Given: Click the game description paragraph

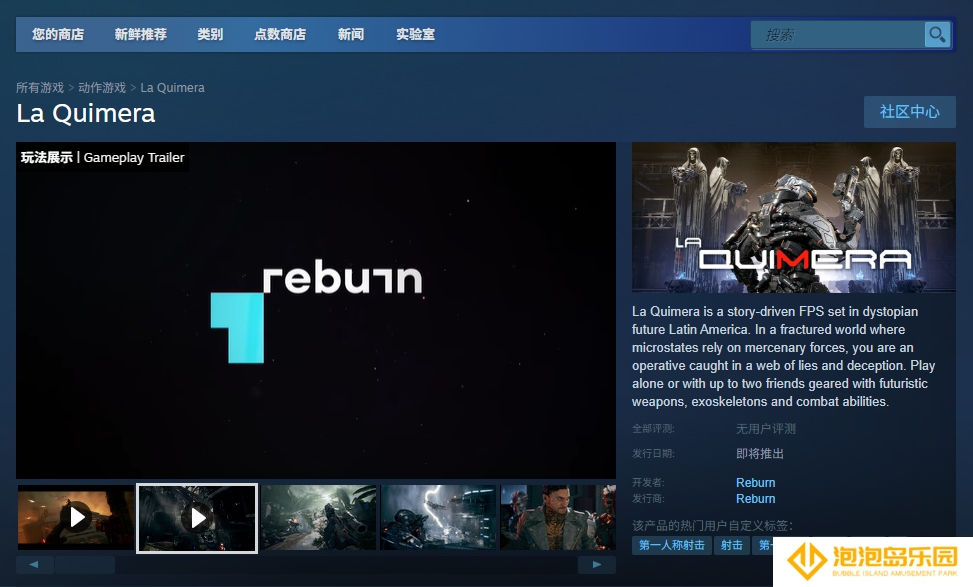Looking at the screenshot, I should point(784,357).
